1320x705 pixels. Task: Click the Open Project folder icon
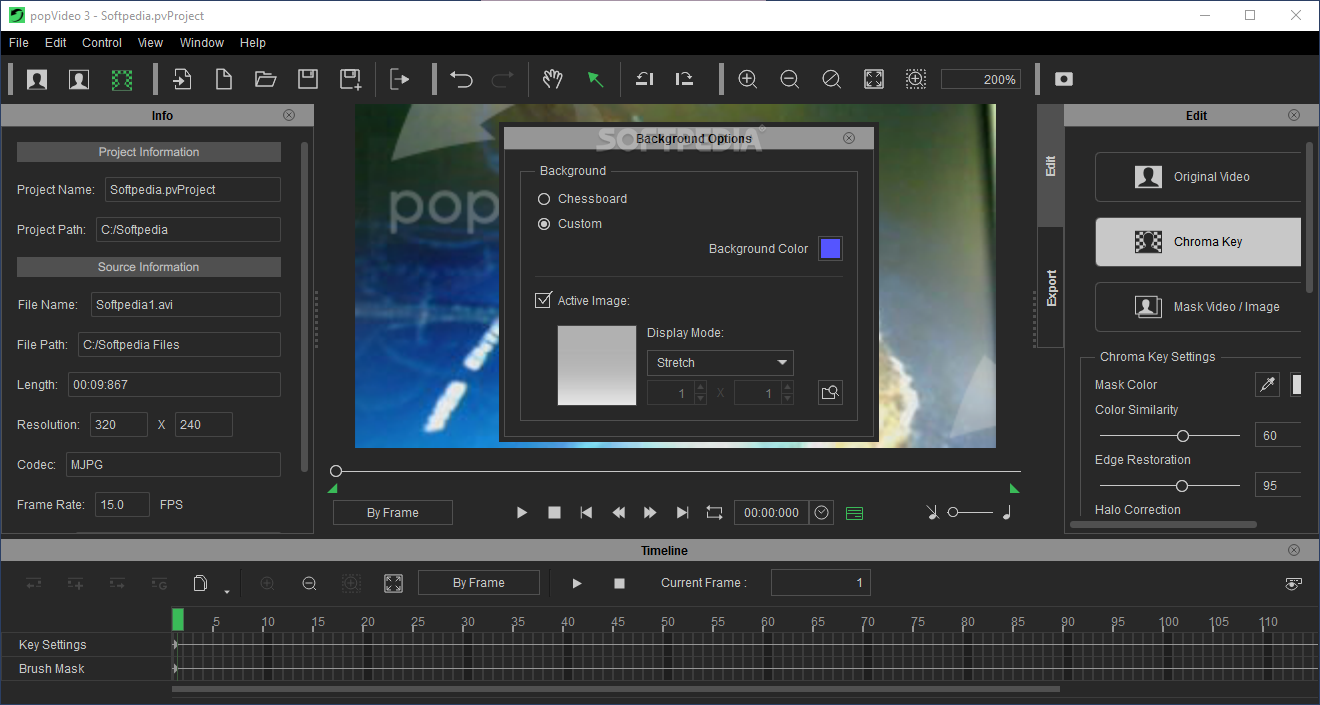point(265,79)
